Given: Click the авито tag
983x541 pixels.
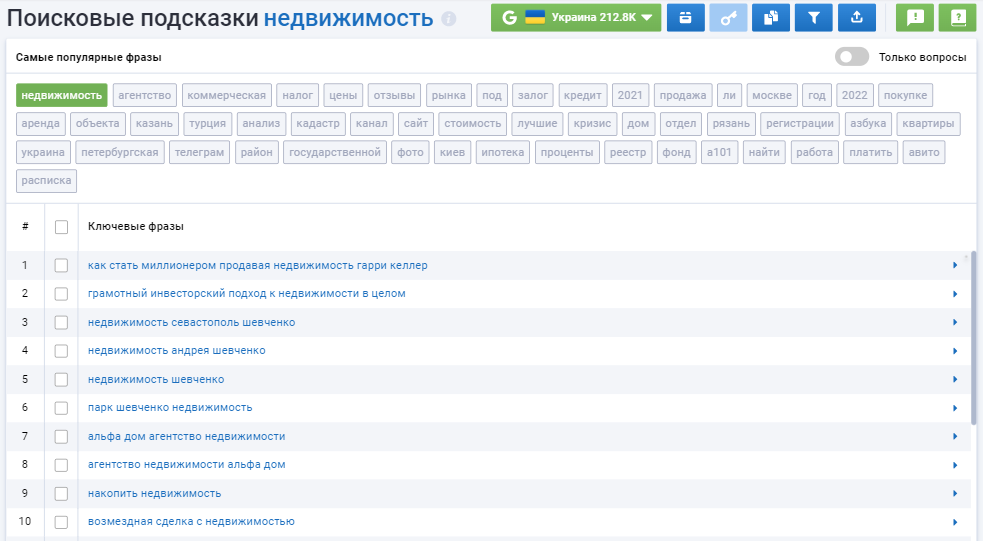Looking at the screenshot, I should coord(924,152).
